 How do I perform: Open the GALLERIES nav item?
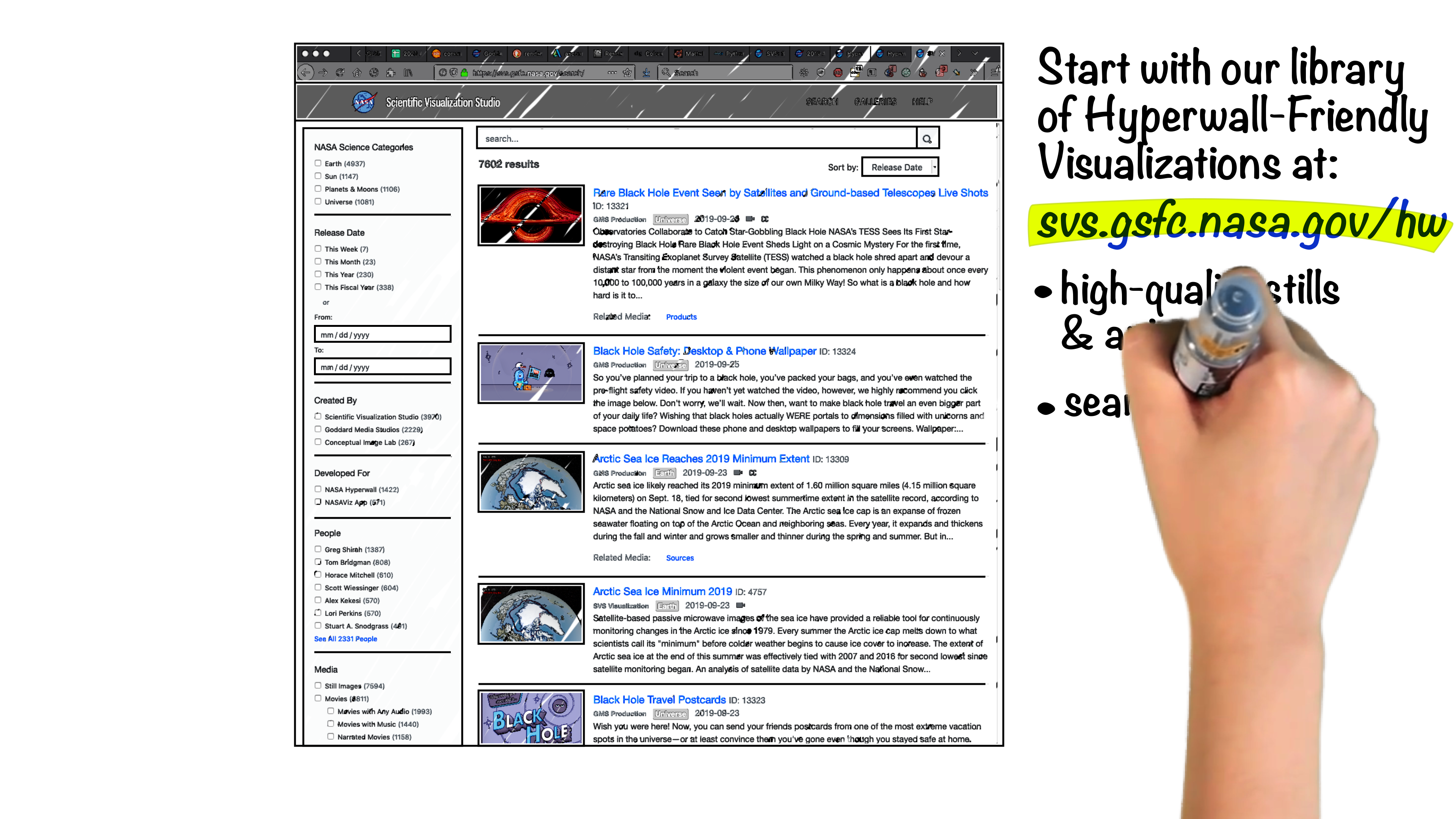[875, 102]
